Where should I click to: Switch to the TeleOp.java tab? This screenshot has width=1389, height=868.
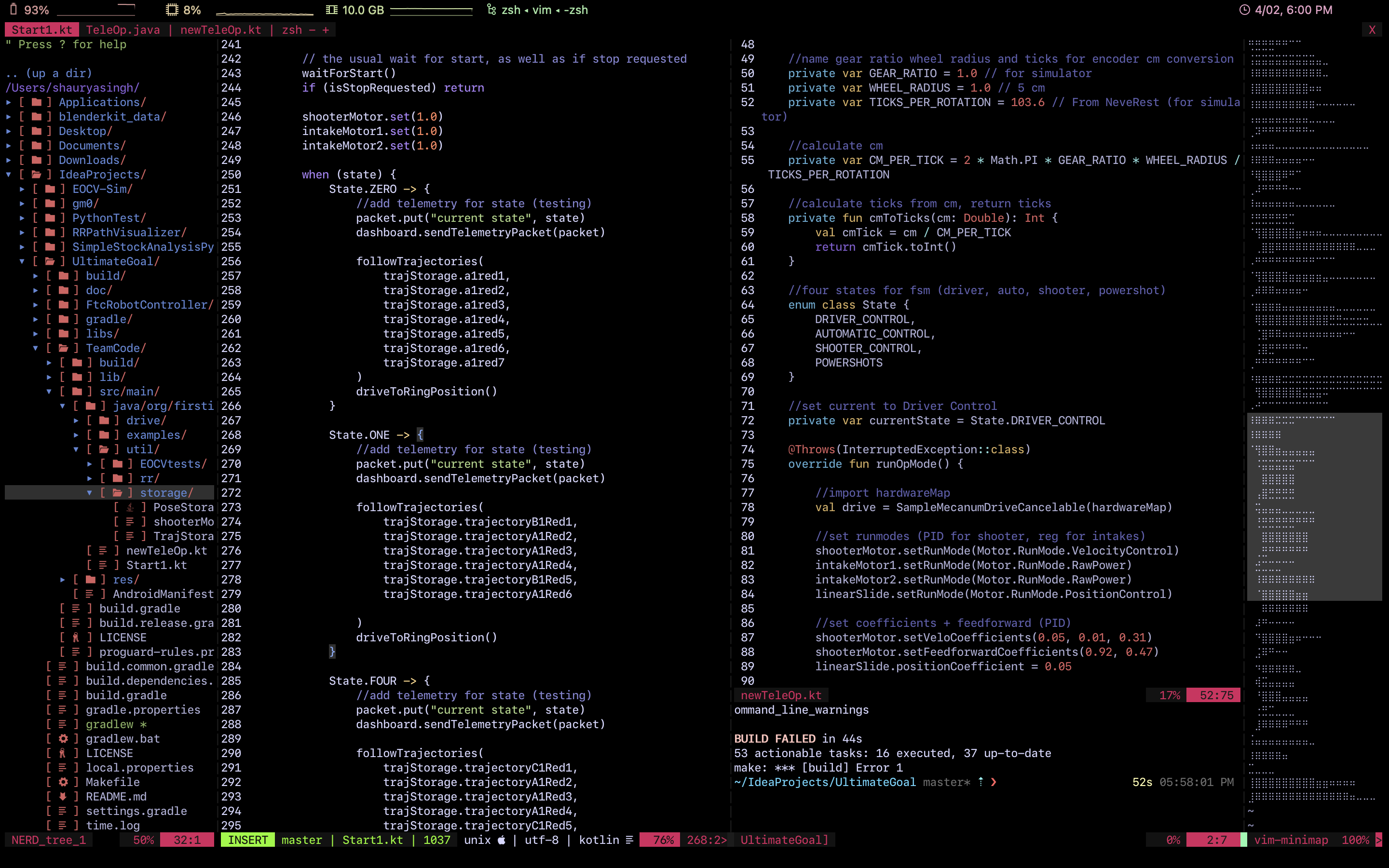pyautogui.click(x=123, y=30)
